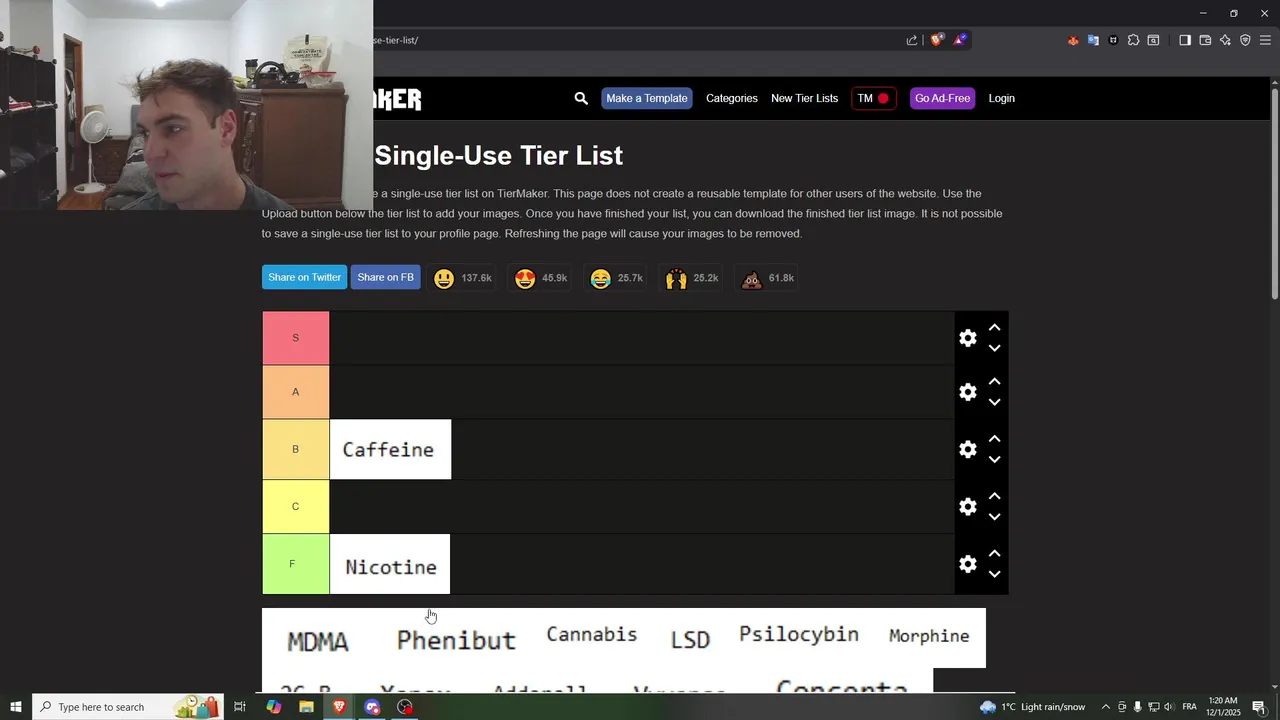
Task: Open Brave Leo AI sparkle icon
Action: 1225,40
